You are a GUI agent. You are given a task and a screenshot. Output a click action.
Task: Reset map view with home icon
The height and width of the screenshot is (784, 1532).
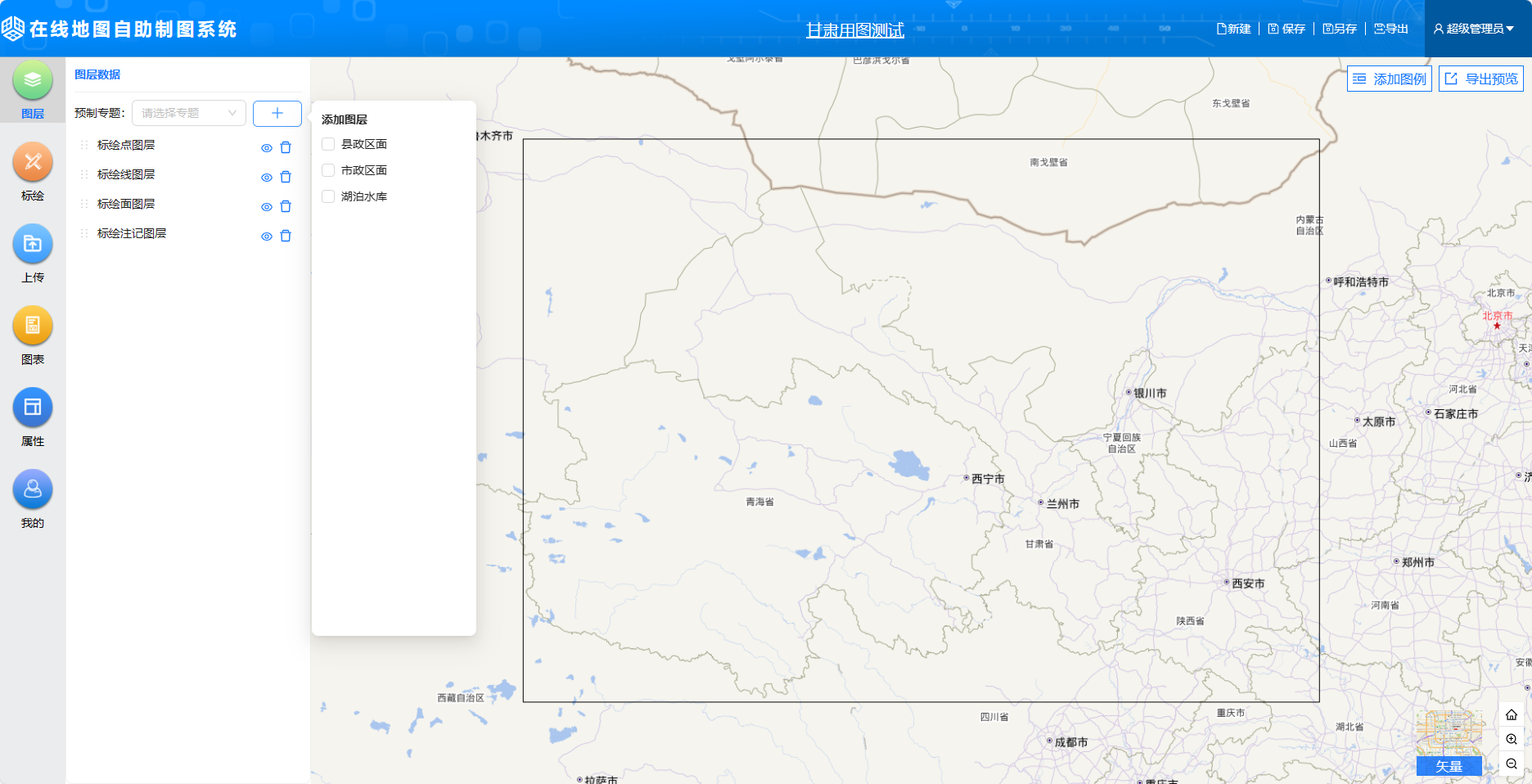coord(1512,714)
